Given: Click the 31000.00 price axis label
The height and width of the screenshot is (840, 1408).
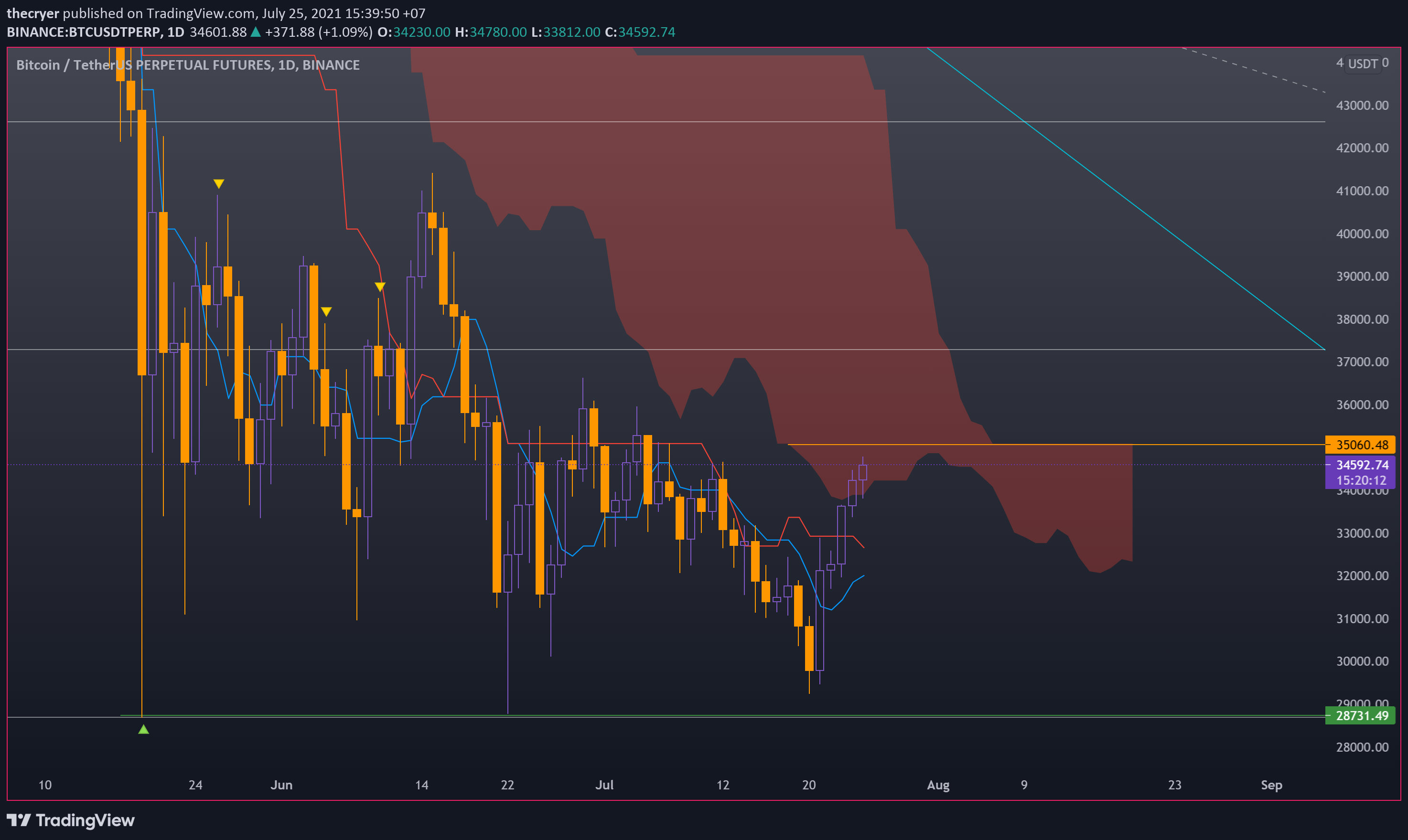Looking at the screenshot, I should coord(1362,619).
